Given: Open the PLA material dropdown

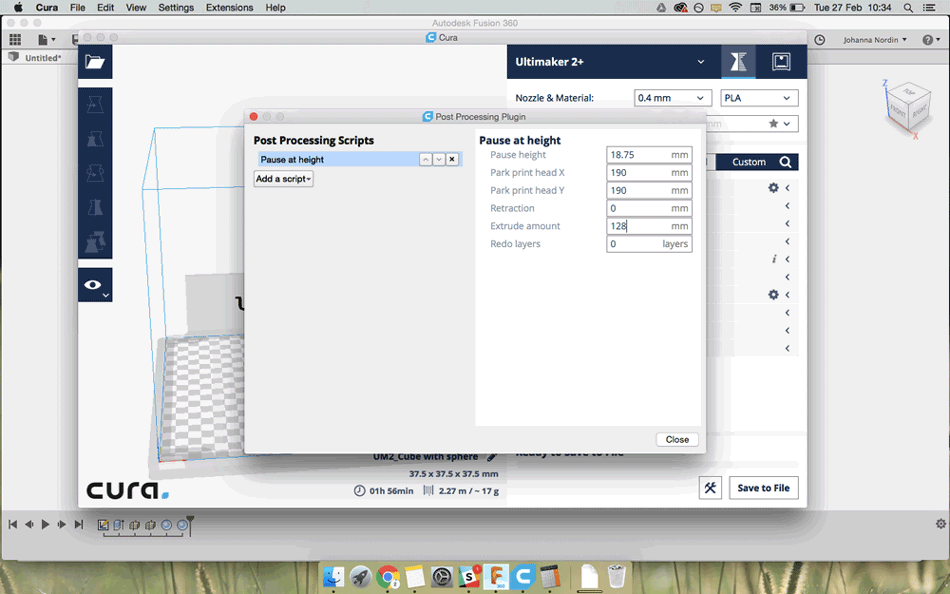Looking at the screenshot, I should [x=759, y=98].
